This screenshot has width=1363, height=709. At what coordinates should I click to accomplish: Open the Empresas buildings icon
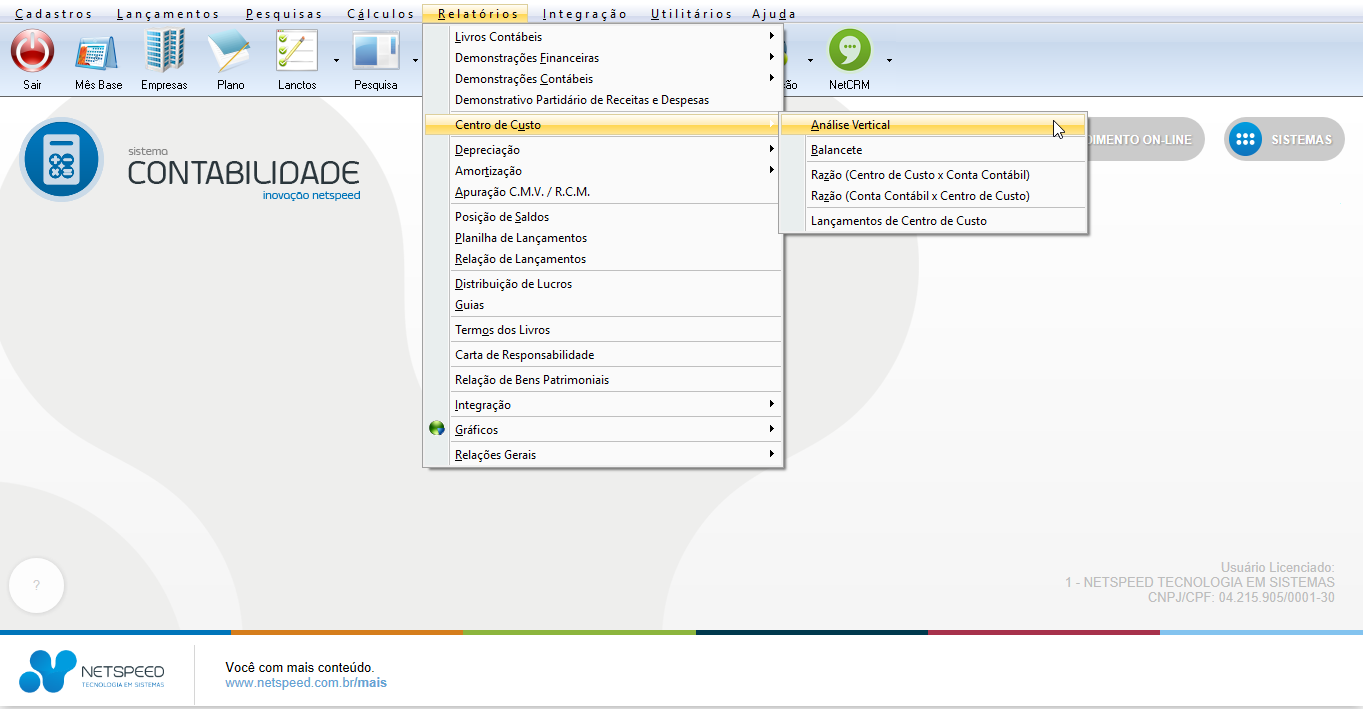164,50
